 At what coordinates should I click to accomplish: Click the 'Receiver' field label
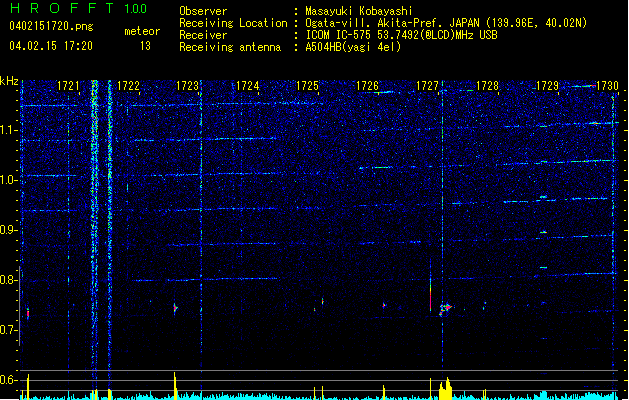203,35
